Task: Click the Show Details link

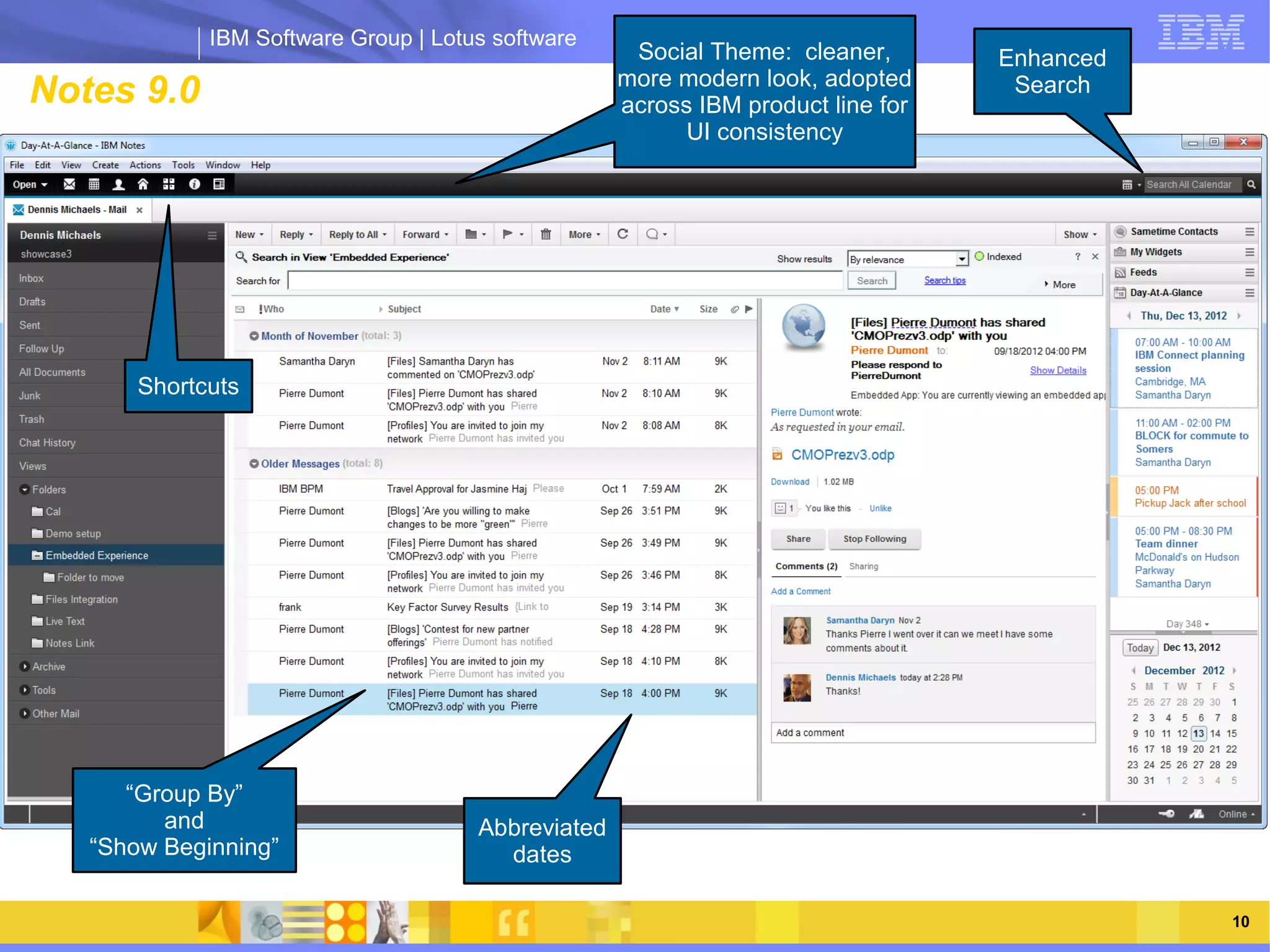Action: pos(1058,370)
